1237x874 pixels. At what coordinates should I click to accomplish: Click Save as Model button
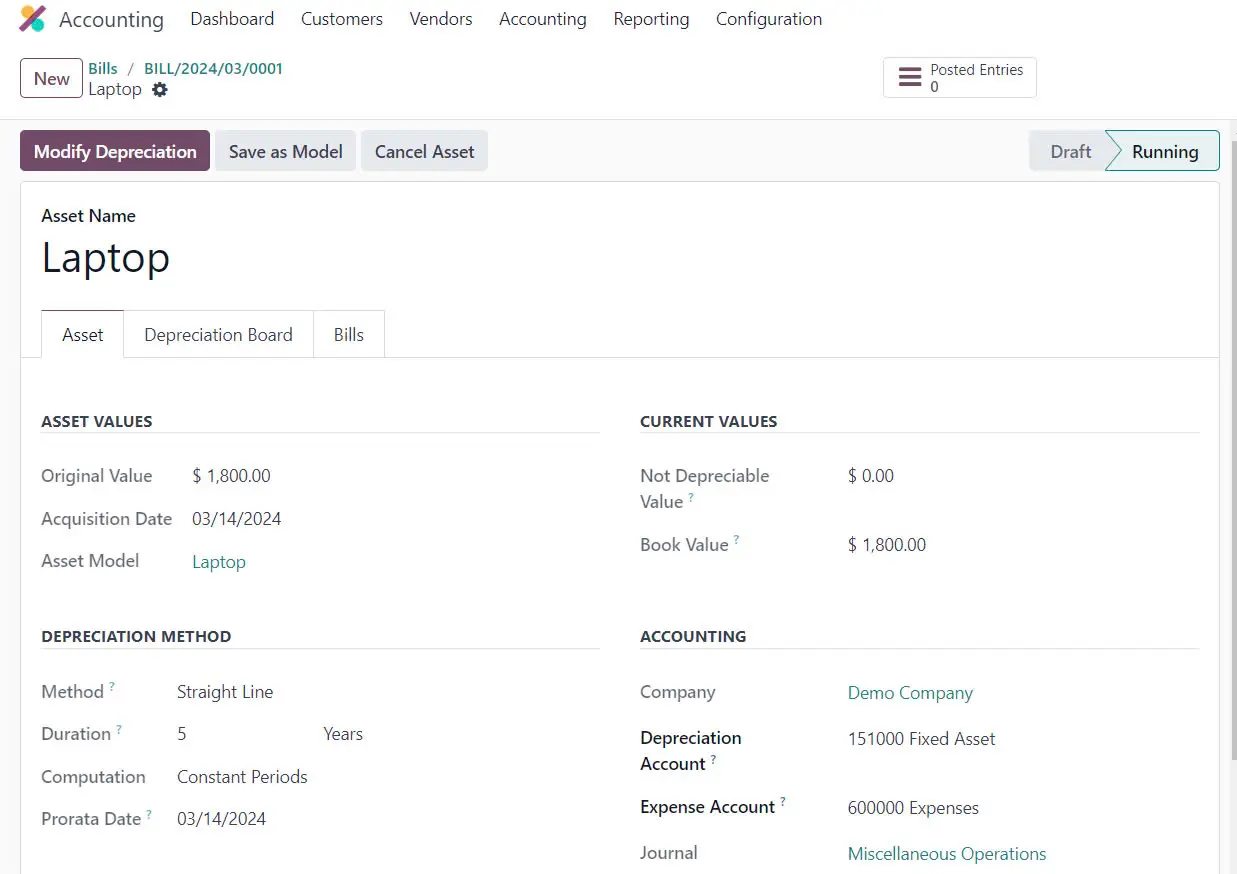click(x=285, y=151)
